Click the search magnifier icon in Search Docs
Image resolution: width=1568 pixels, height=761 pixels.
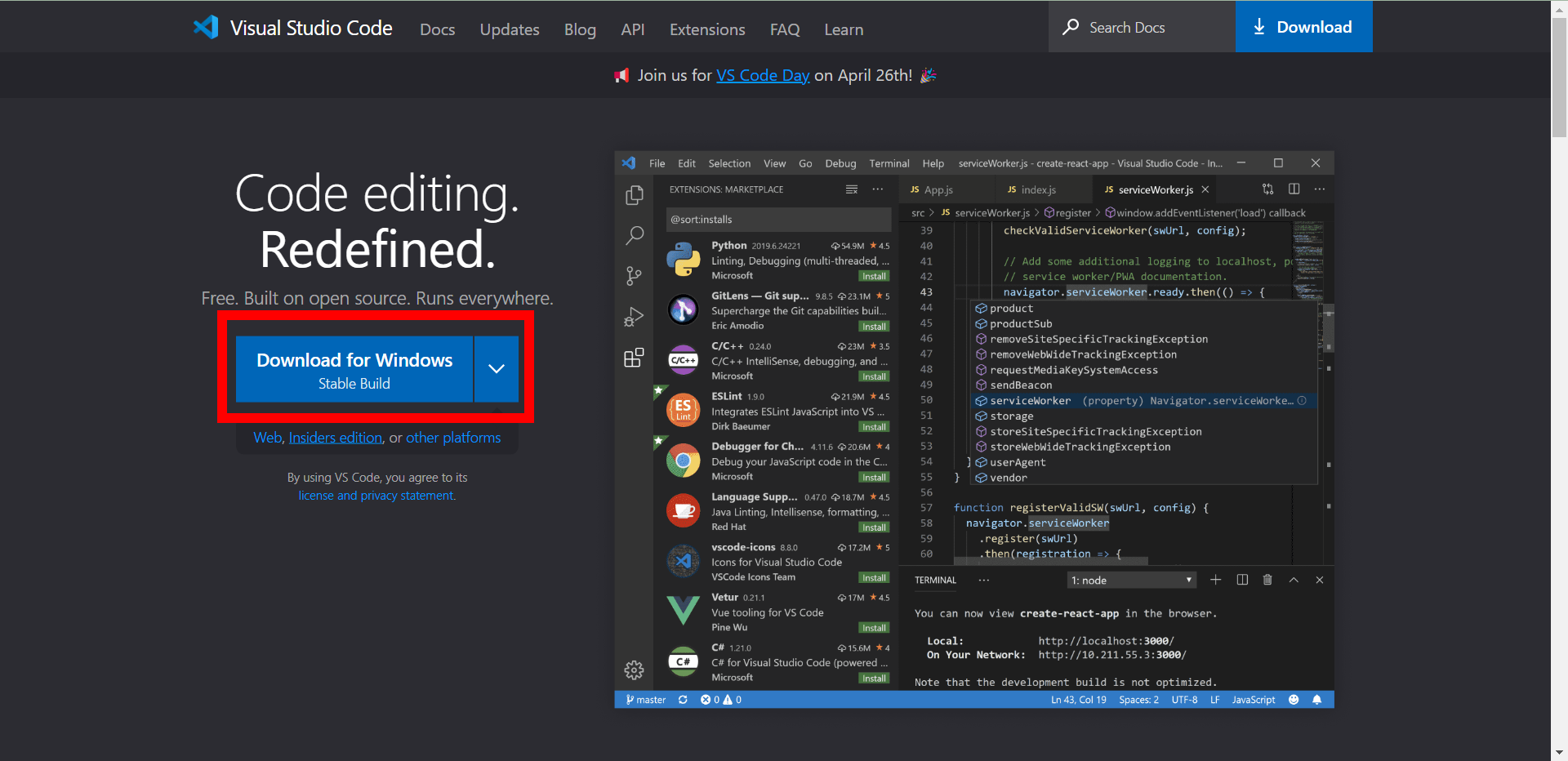click(1071, 27)
